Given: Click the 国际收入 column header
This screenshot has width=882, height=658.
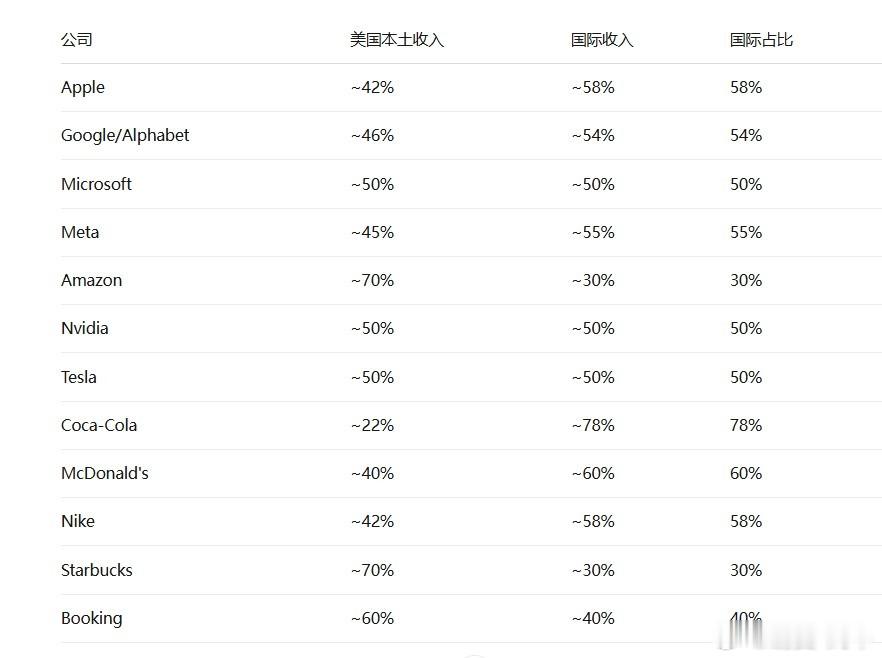Looking at the screenshot, I should tap(602, 39).
